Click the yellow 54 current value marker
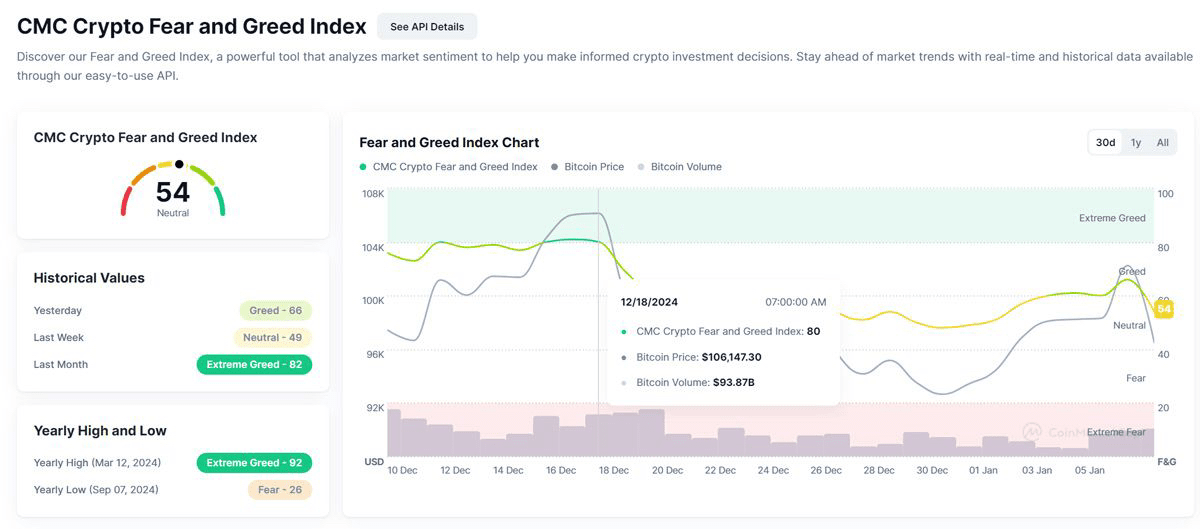 click(1164, 309)
